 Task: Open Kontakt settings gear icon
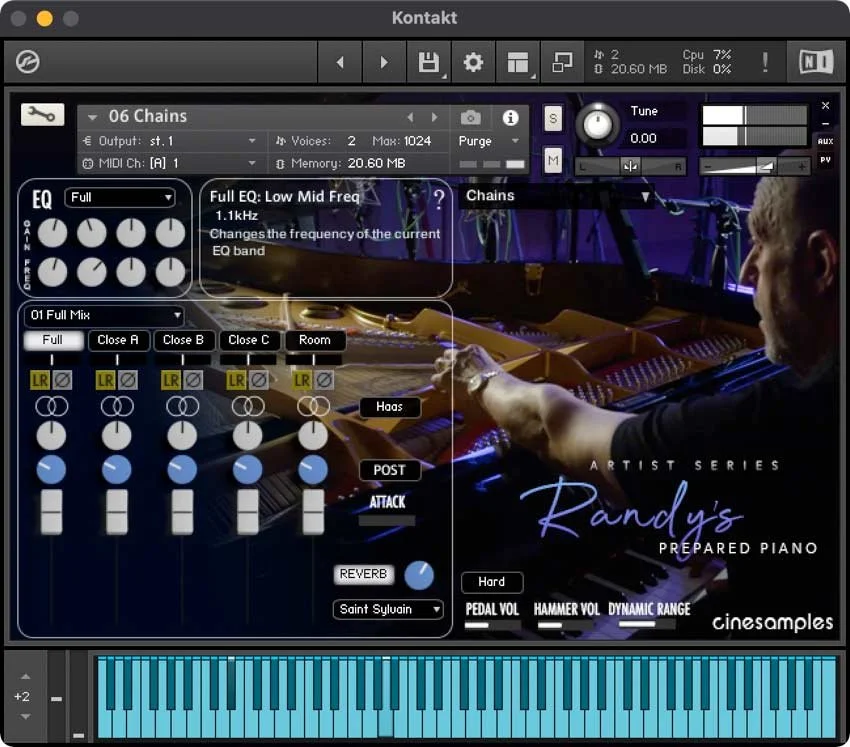pyautogui.click(x=473, y=63)
